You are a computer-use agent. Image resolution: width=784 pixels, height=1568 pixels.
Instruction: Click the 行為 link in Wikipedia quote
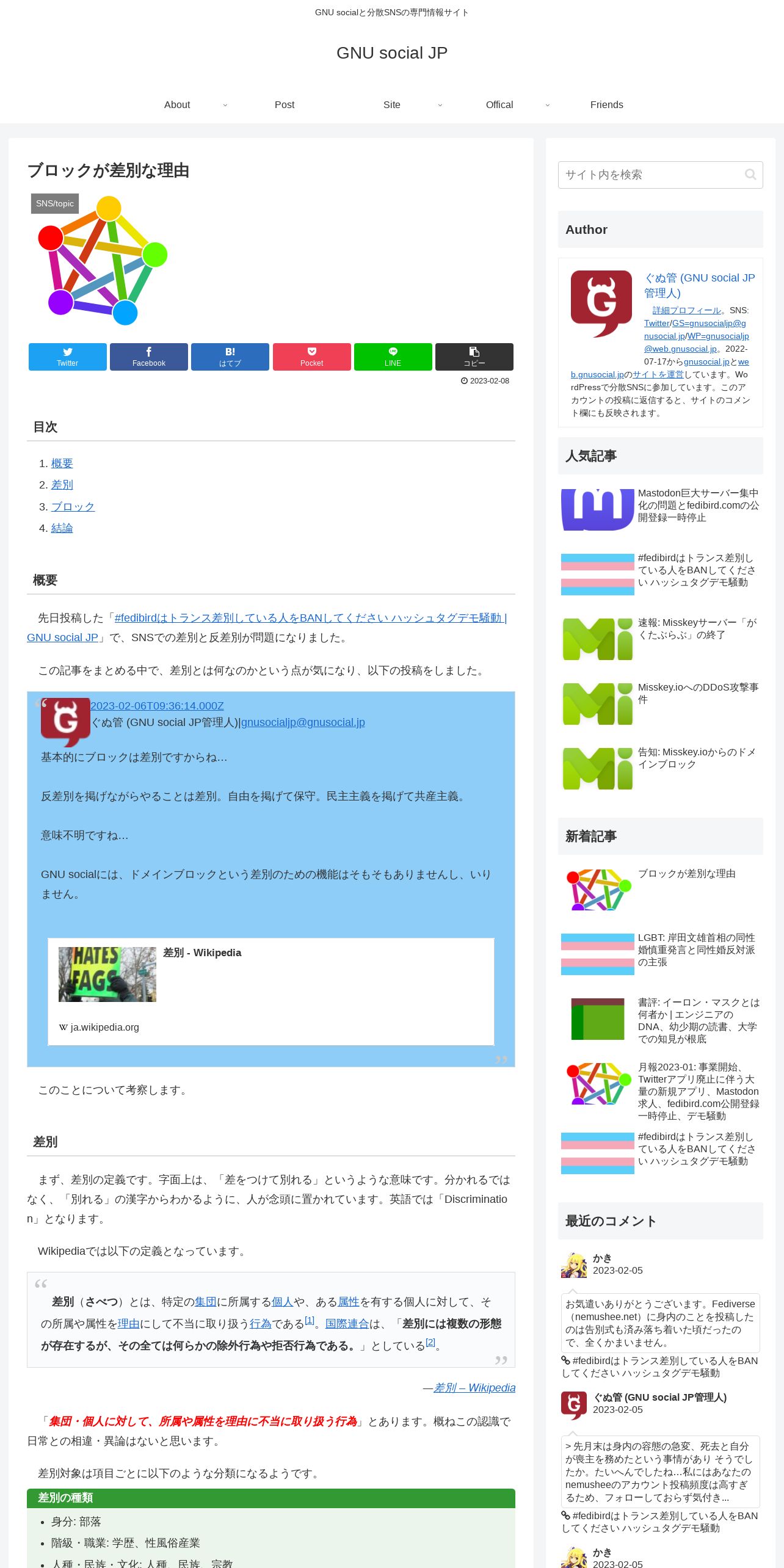261,1324
